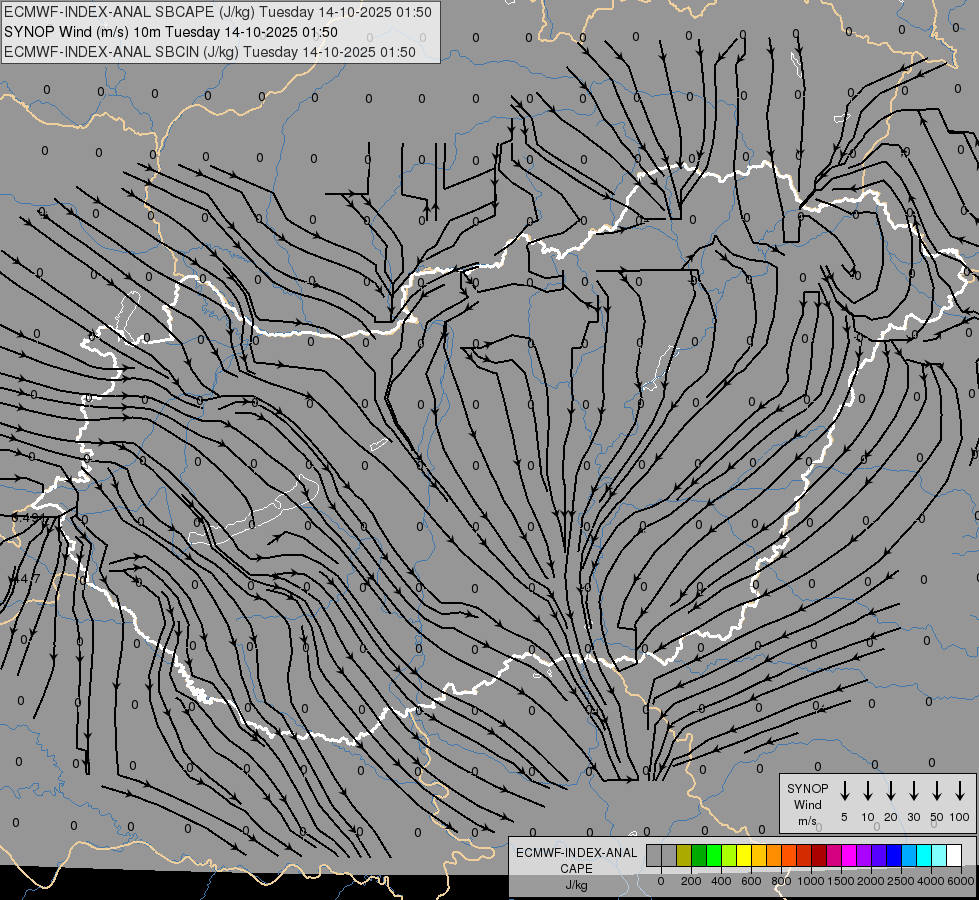This screenshot has height=900, width=979.
Task: Click the wind arrow above the 100 label
Action: pyautogui.click(x=960, y=791)
